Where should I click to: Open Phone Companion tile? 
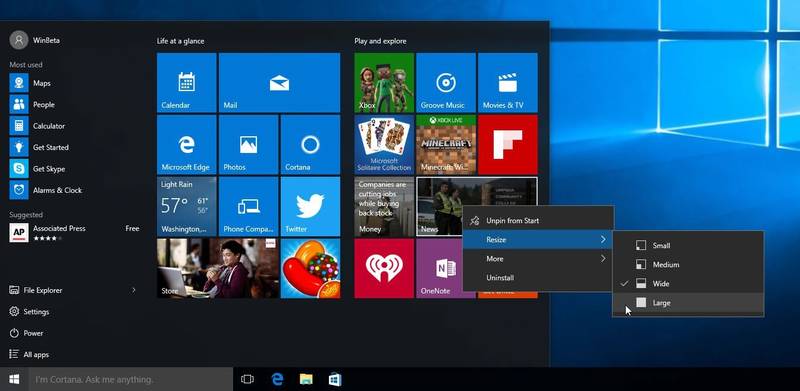pos(248,206)
